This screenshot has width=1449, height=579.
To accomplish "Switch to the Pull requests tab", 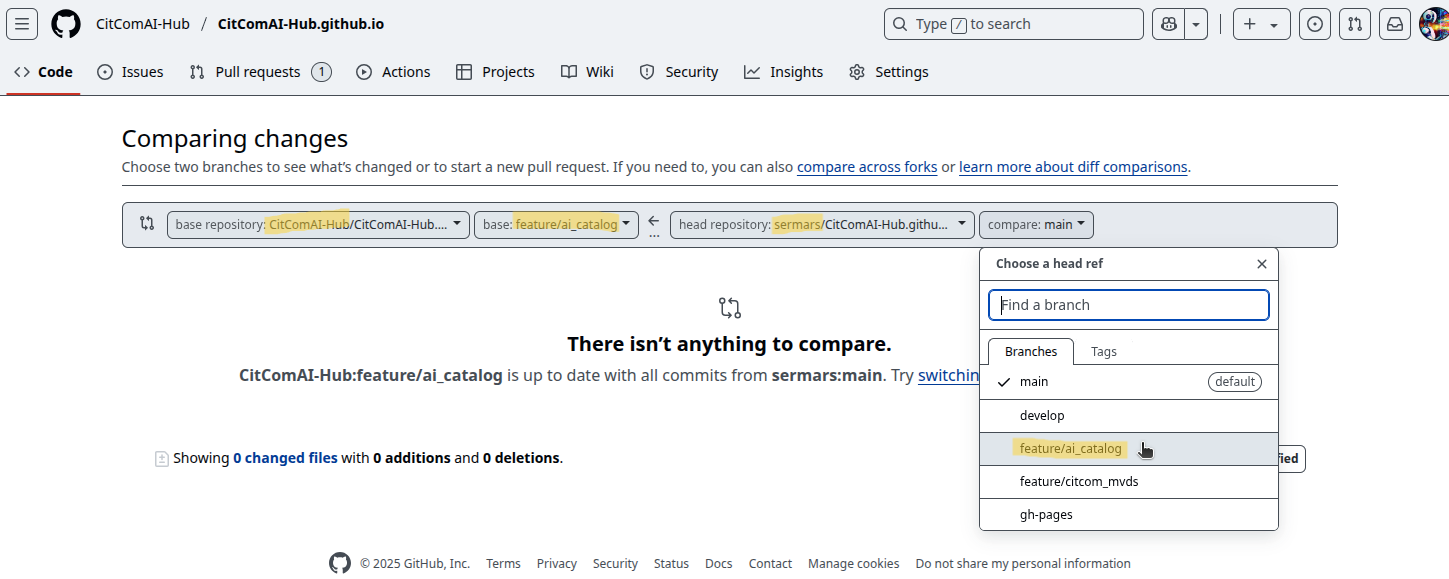I will 260,72.
